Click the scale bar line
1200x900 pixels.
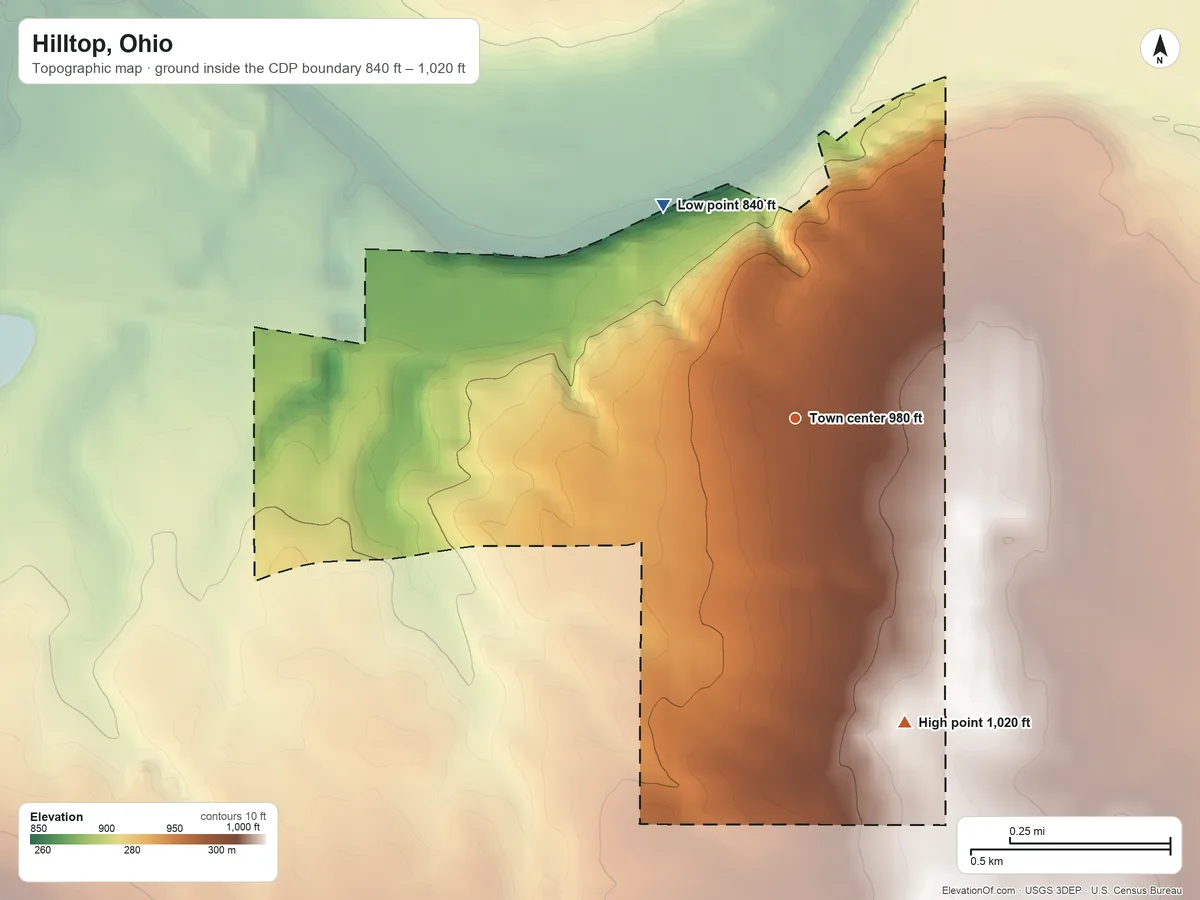[1070, 848]
